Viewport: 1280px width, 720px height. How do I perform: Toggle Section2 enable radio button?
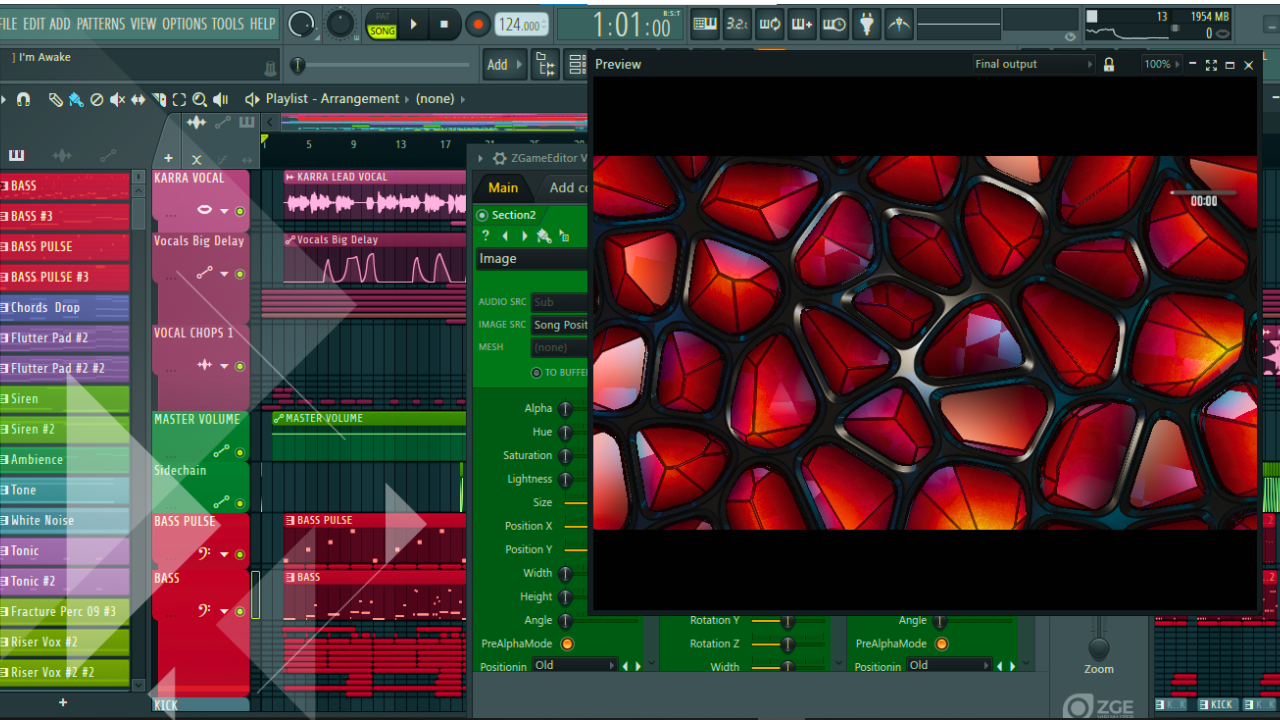(482, 215)
